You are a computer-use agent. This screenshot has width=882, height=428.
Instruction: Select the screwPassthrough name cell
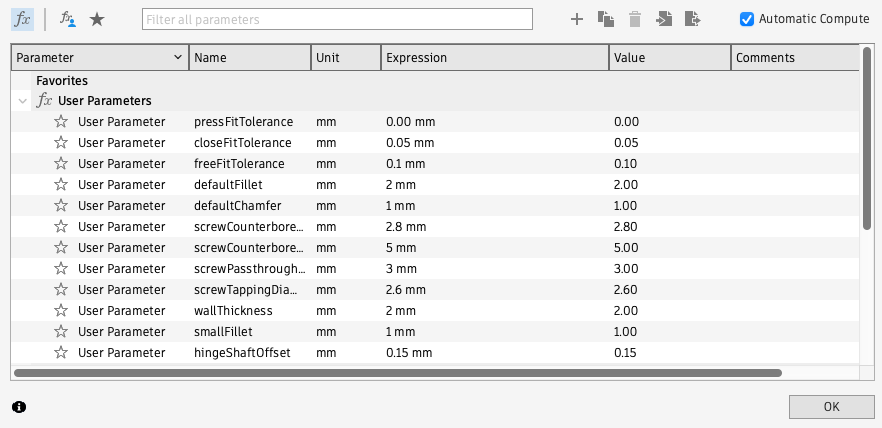[250, 268]
